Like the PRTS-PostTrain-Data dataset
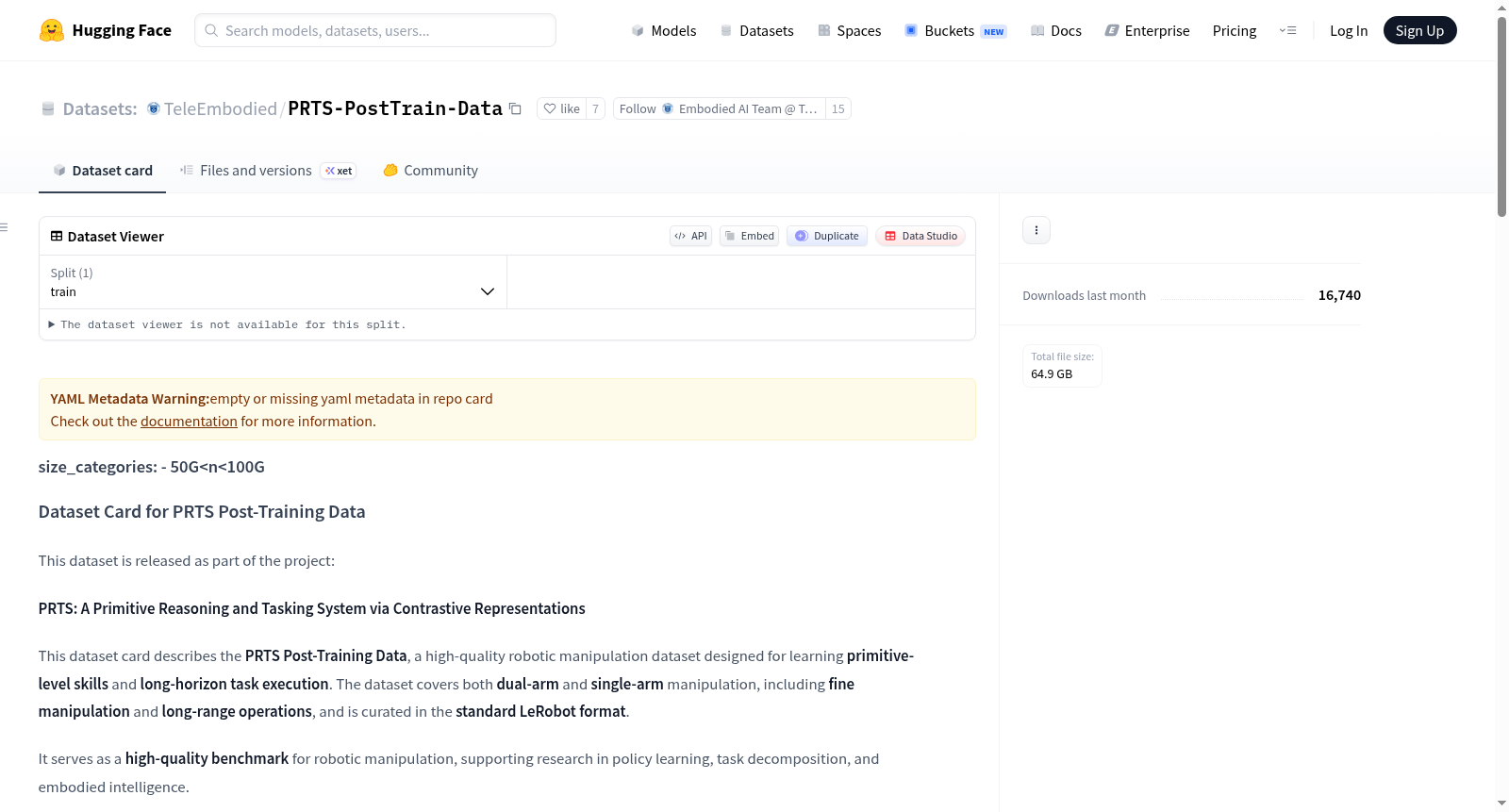Viewport: 1509px width, 812px height. (561, 108)
